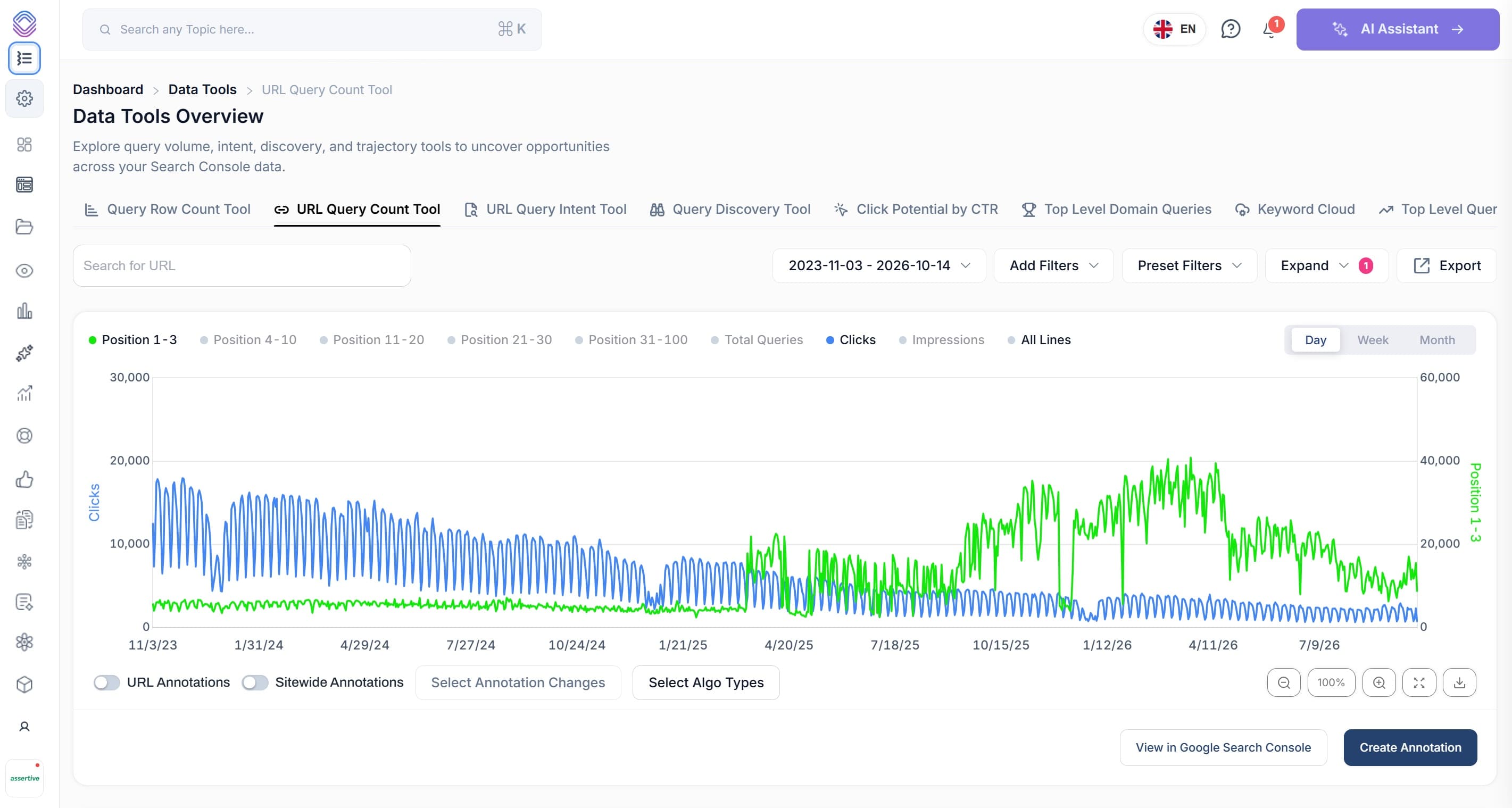Screen dimensions: 1512x808
Task: Click the cube icon in sidebar
Action: click(24, 684)
